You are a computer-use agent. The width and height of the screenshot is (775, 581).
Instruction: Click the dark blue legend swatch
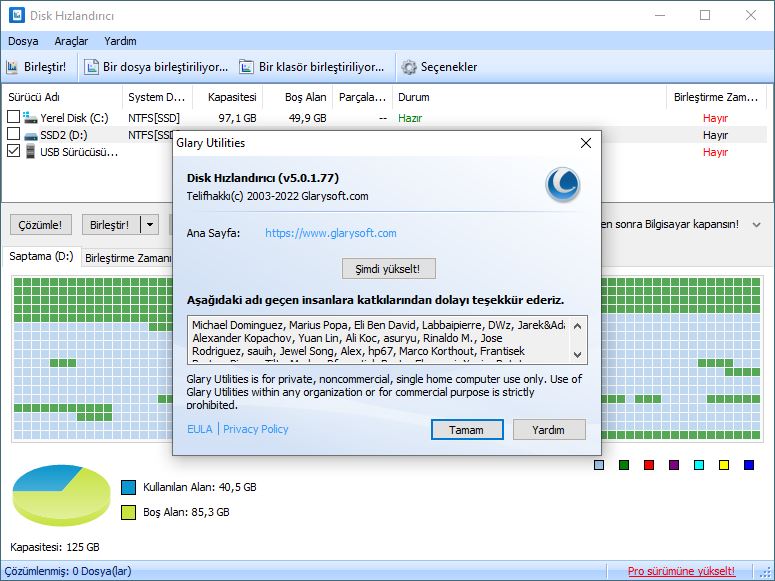[749, 465]
